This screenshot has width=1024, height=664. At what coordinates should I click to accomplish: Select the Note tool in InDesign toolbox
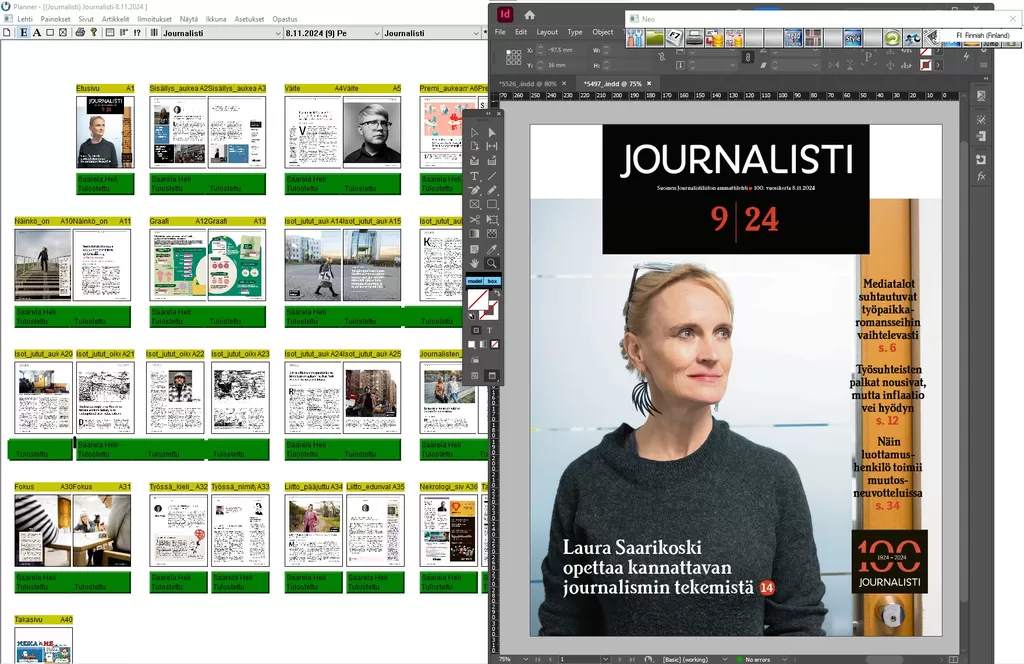pos(475,249)
